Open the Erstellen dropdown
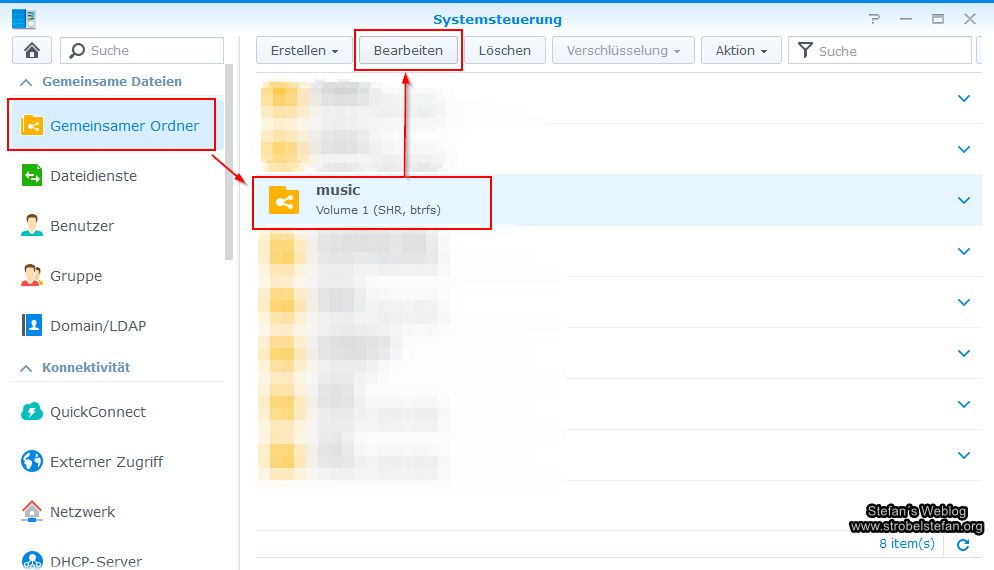This screenshot has width=994, height=570. (x=304, y=50)
